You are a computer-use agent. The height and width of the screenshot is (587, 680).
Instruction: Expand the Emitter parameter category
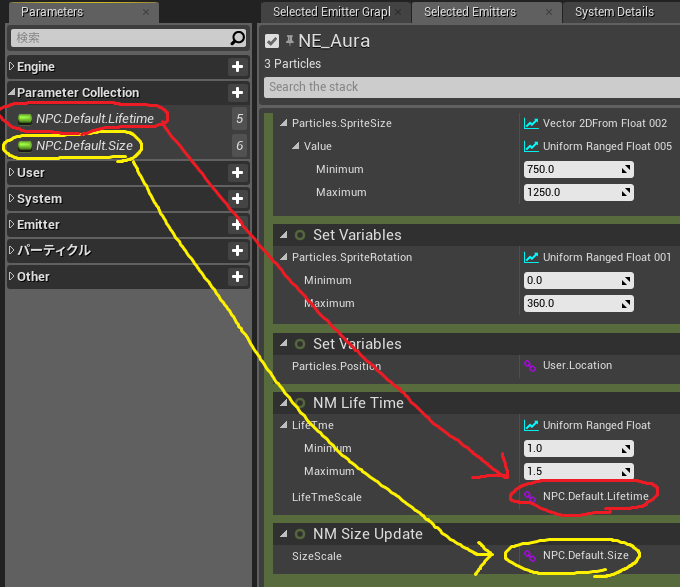(12, 224)
